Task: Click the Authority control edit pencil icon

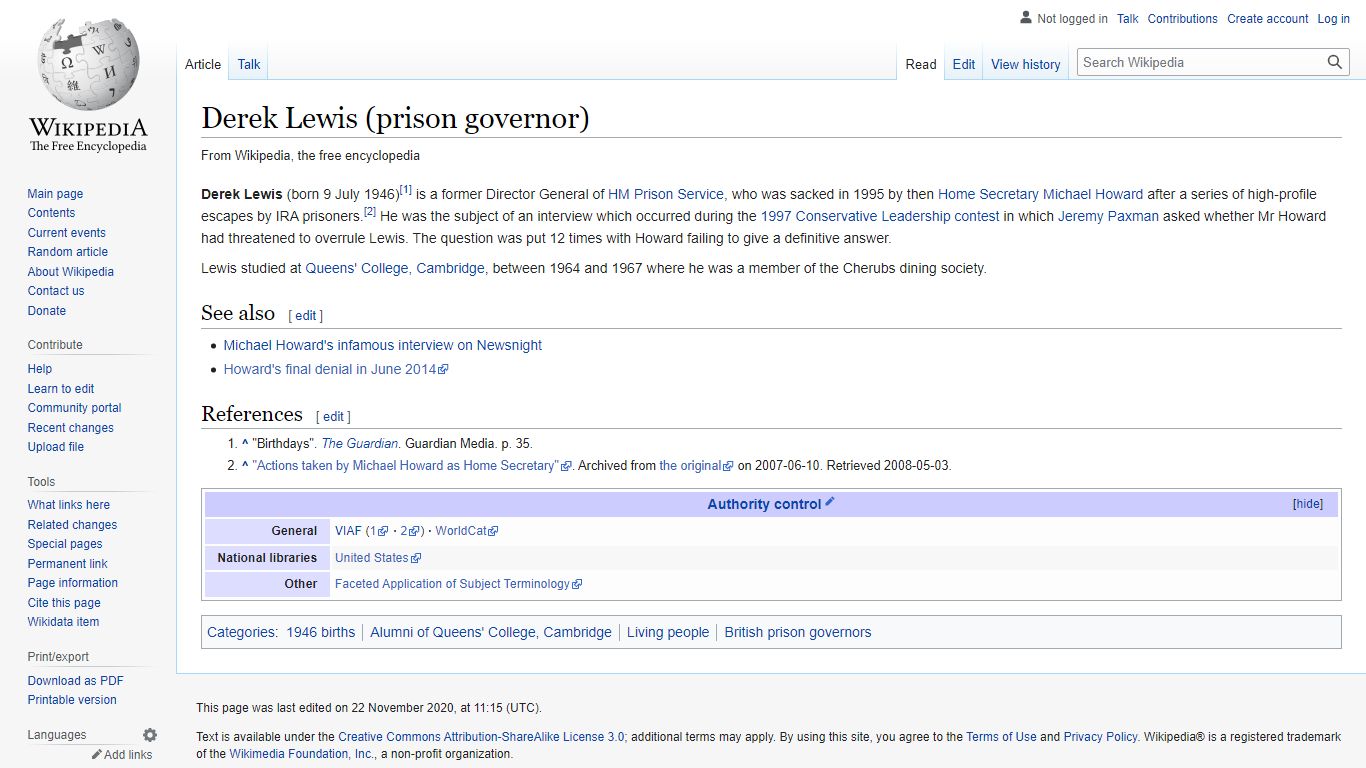Action: (829, 502)
